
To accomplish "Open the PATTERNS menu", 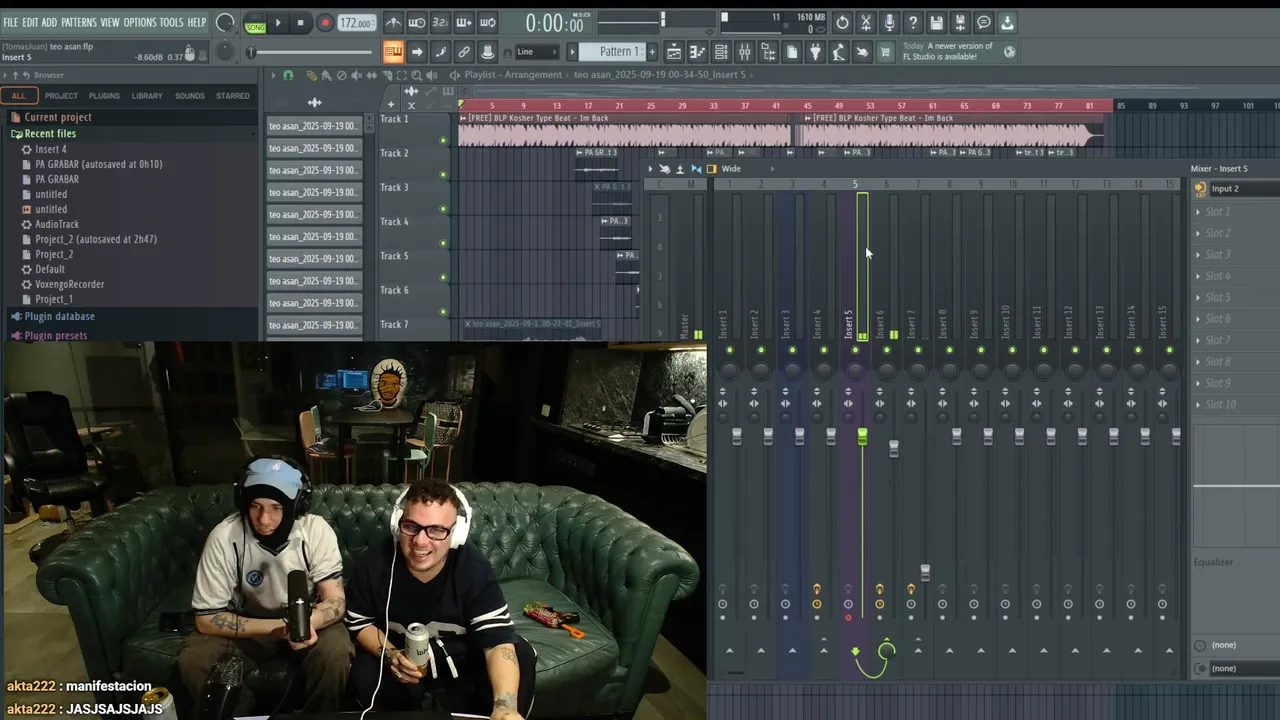I will [79, 22].
